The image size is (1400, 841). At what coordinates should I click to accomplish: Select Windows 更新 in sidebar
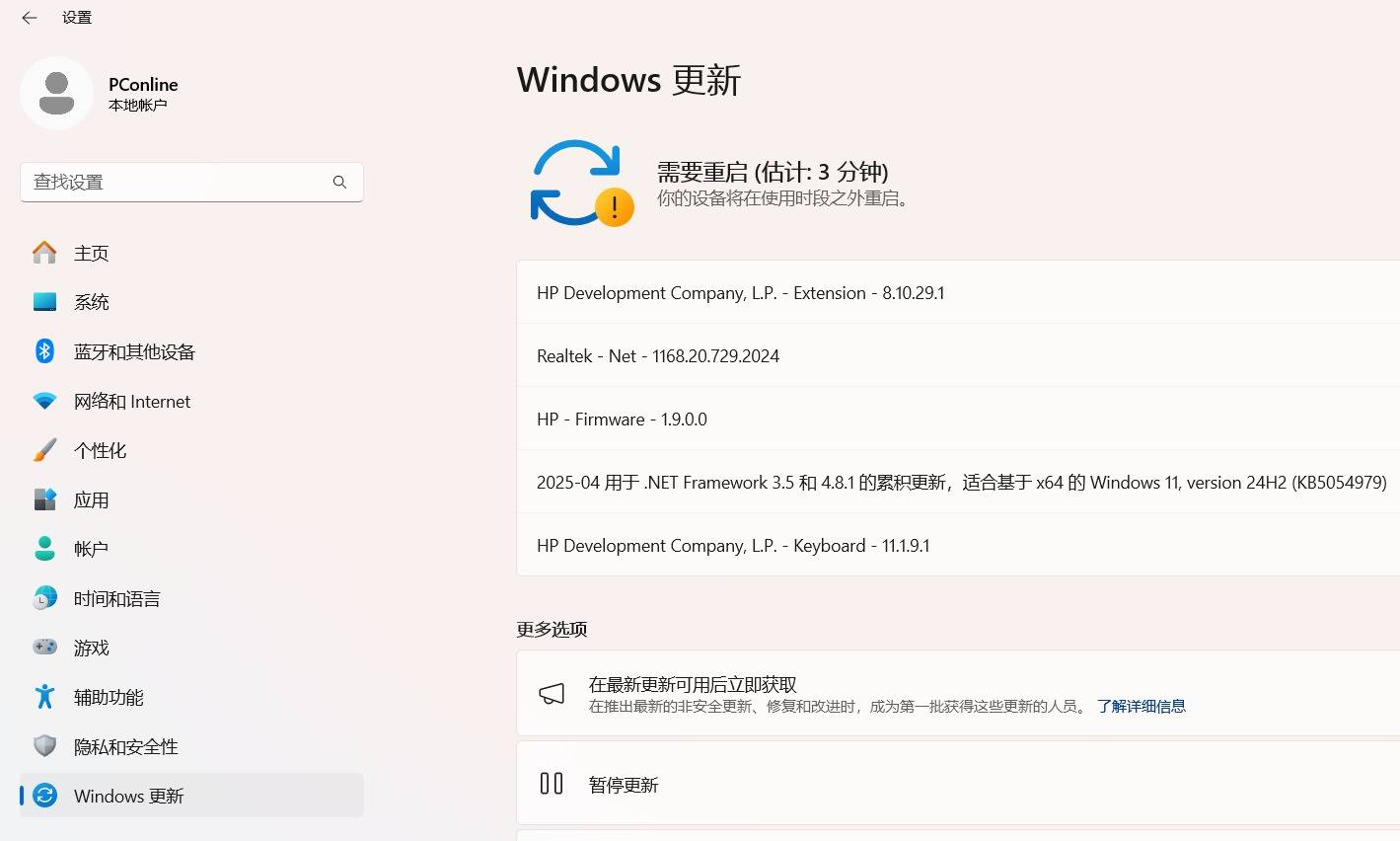[128, 796]
